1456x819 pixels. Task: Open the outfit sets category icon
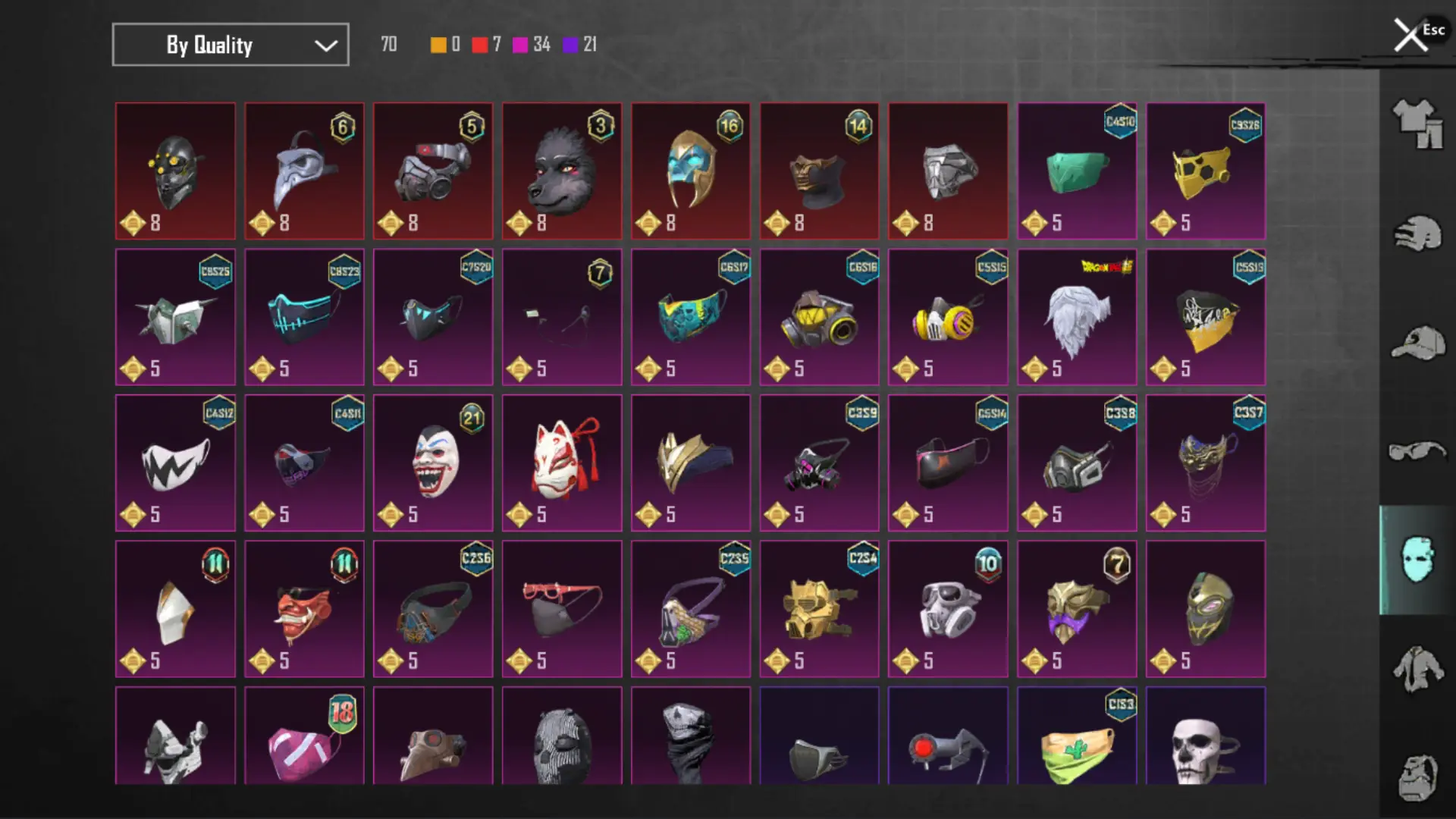(x=1417, y=124)
